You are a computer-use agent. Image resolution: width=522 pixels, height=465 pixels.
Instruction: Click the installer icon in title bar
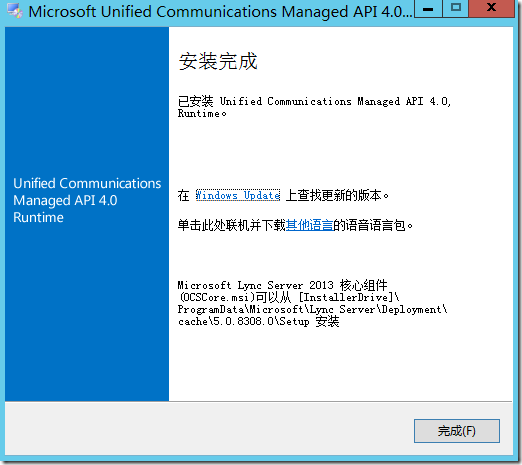point(15,12)
